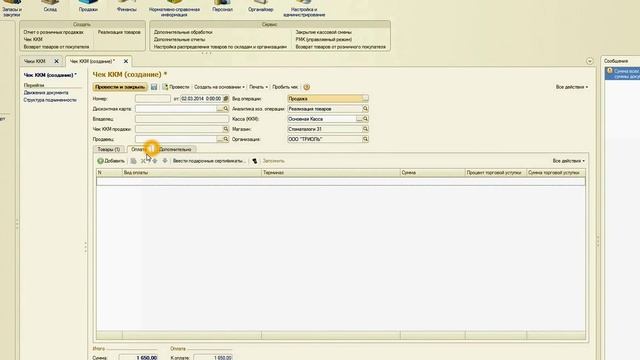Screen dimensions: 640x360
Task: Click Ввести подарочные сертификаты button
Action: [x=209, y=161]
